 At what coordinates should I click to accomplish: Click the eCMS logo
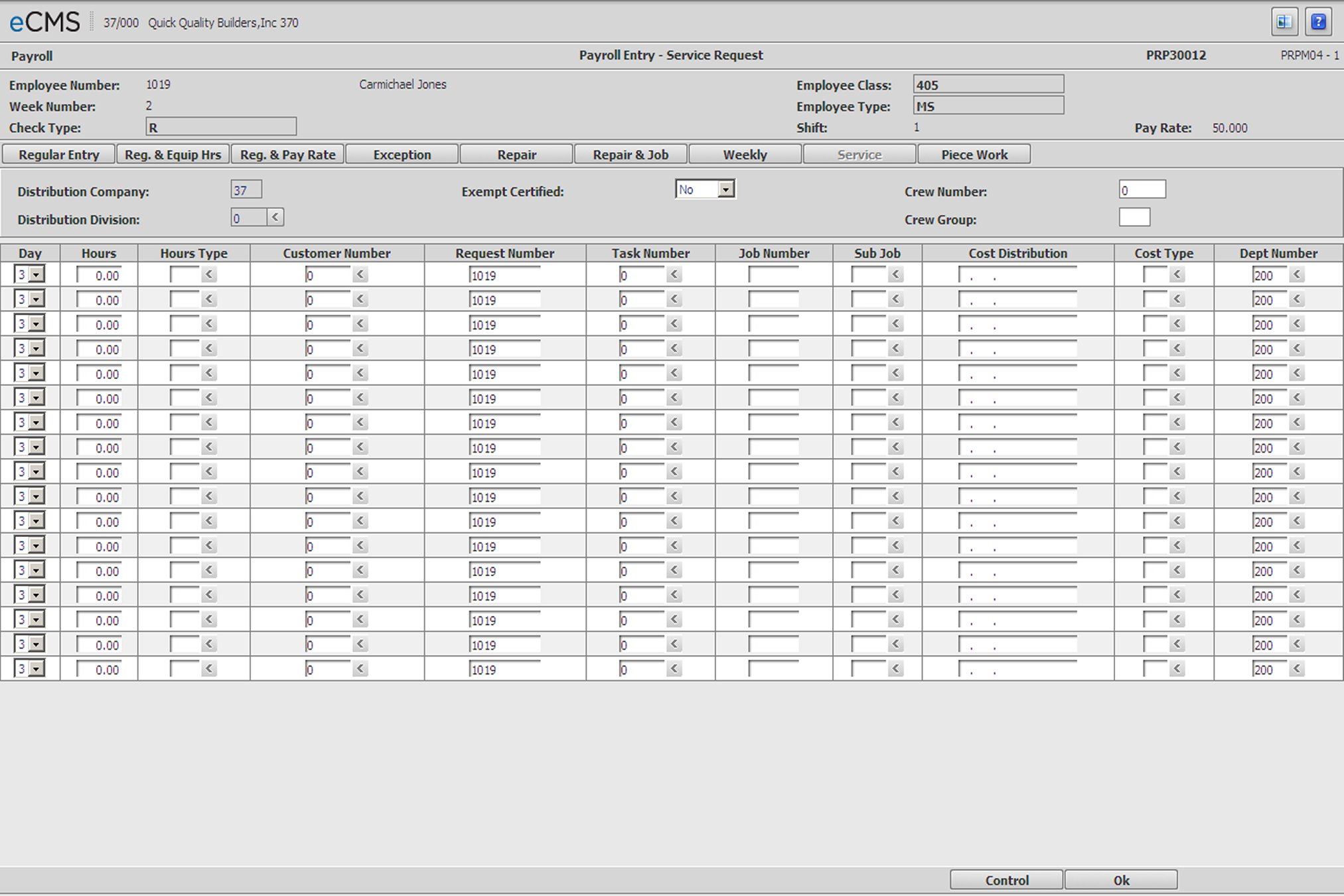[x=44, y=23]
